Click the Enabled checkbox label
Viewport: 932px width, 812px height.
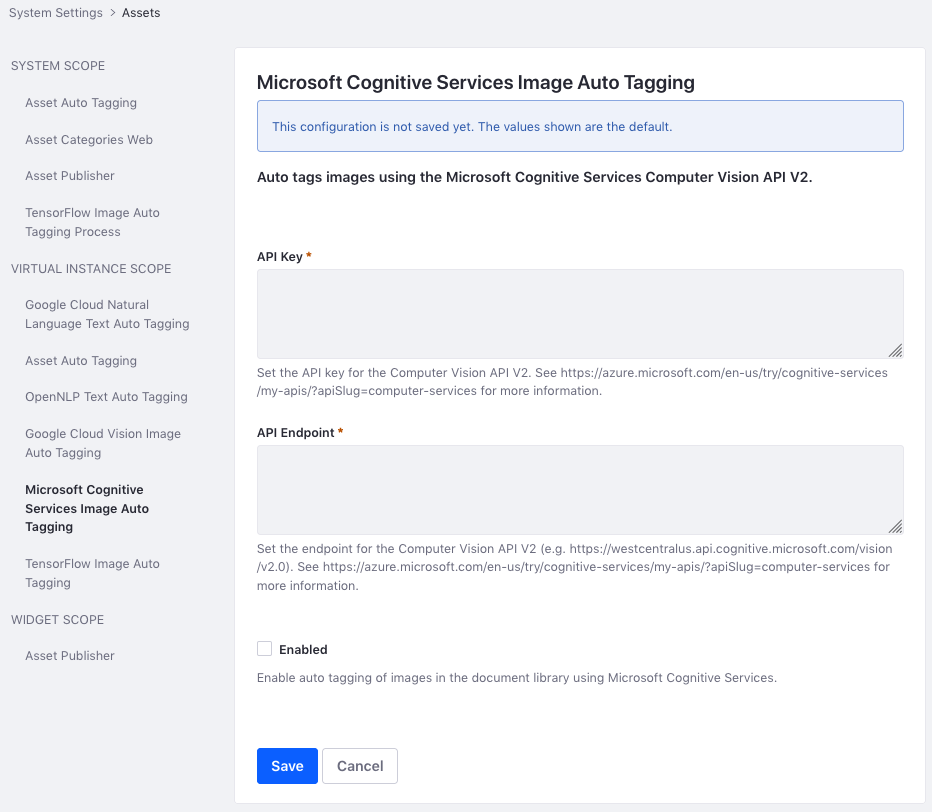(x=303, y=650)
